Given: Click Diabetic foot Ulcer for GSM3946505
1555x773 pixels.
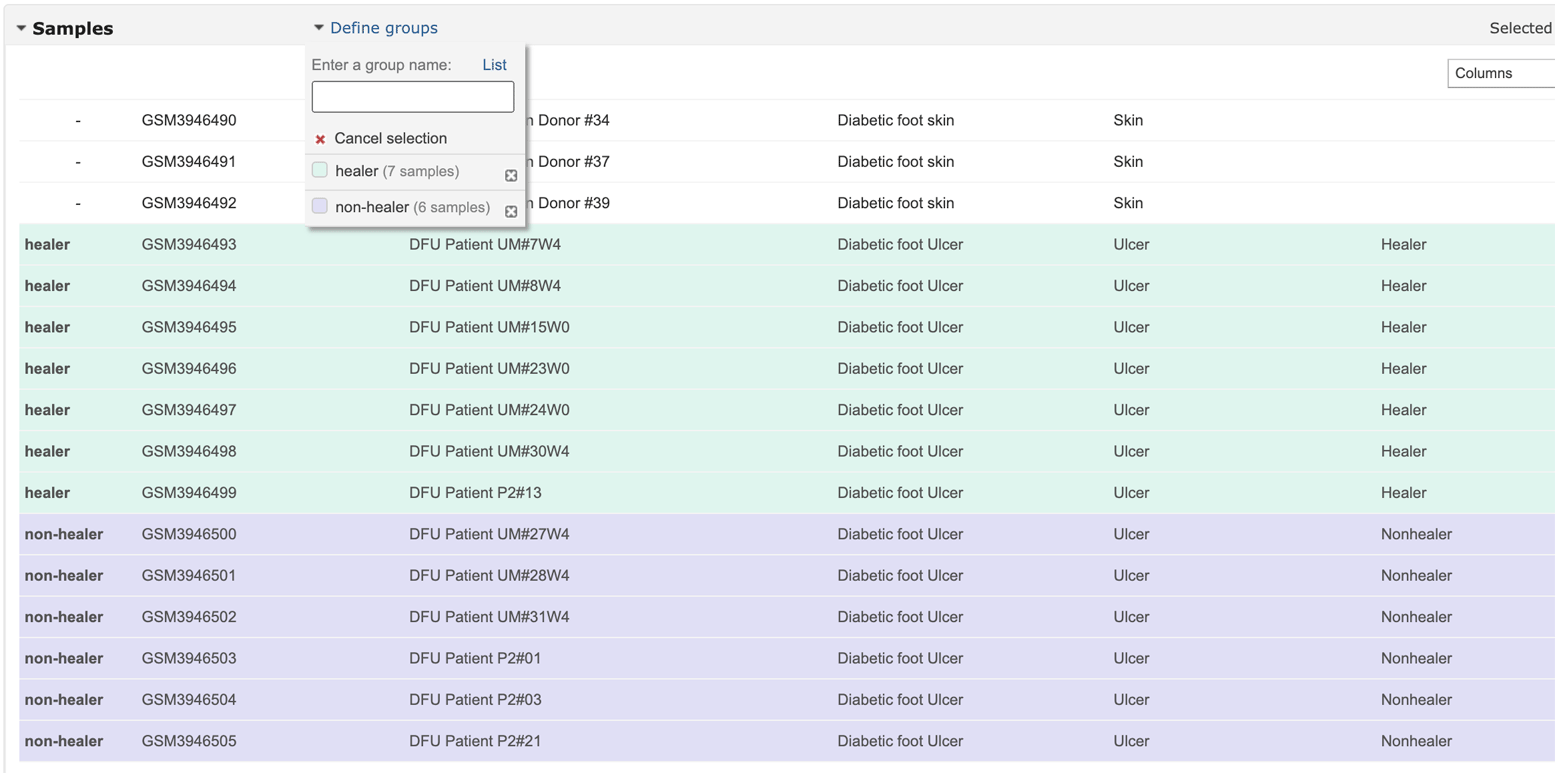Looking at the screenshot, I should pyautogui.click(x=900, y=741).
